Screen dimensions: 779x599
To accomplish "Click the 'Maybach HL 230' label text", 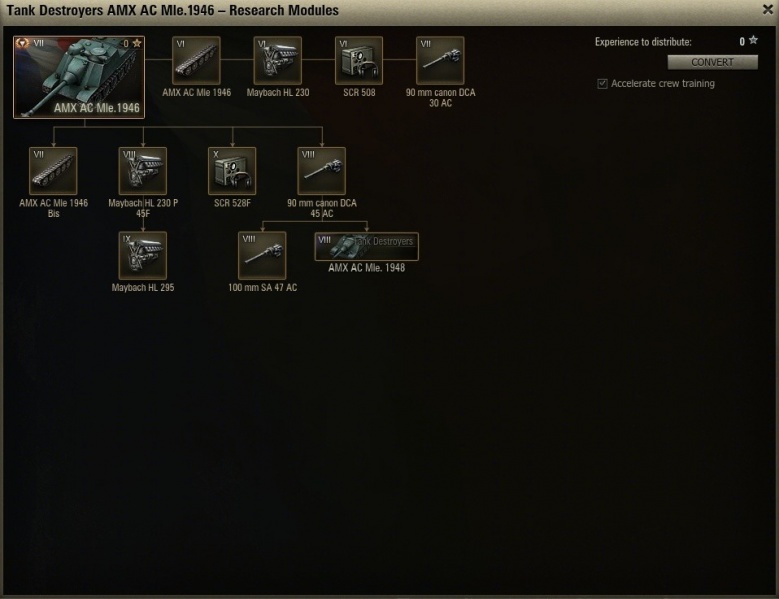I will click(278, 92).
